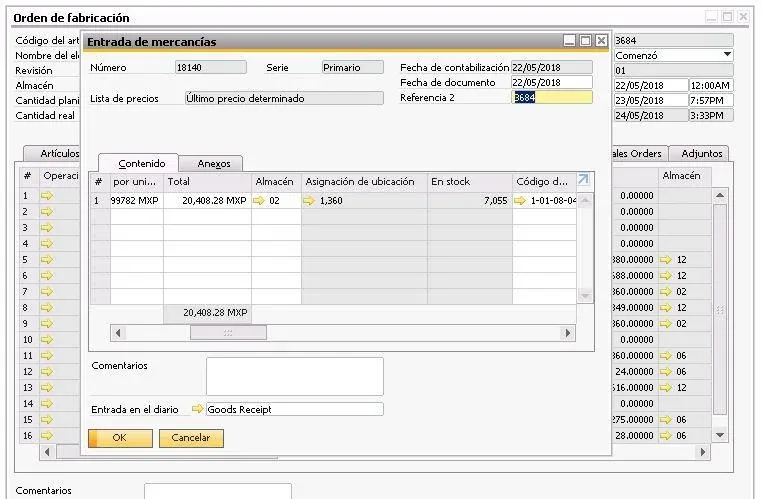Click row 15 link arrow in Orden de fabricación
Screen dimensions: 763x499
(47, 420)
